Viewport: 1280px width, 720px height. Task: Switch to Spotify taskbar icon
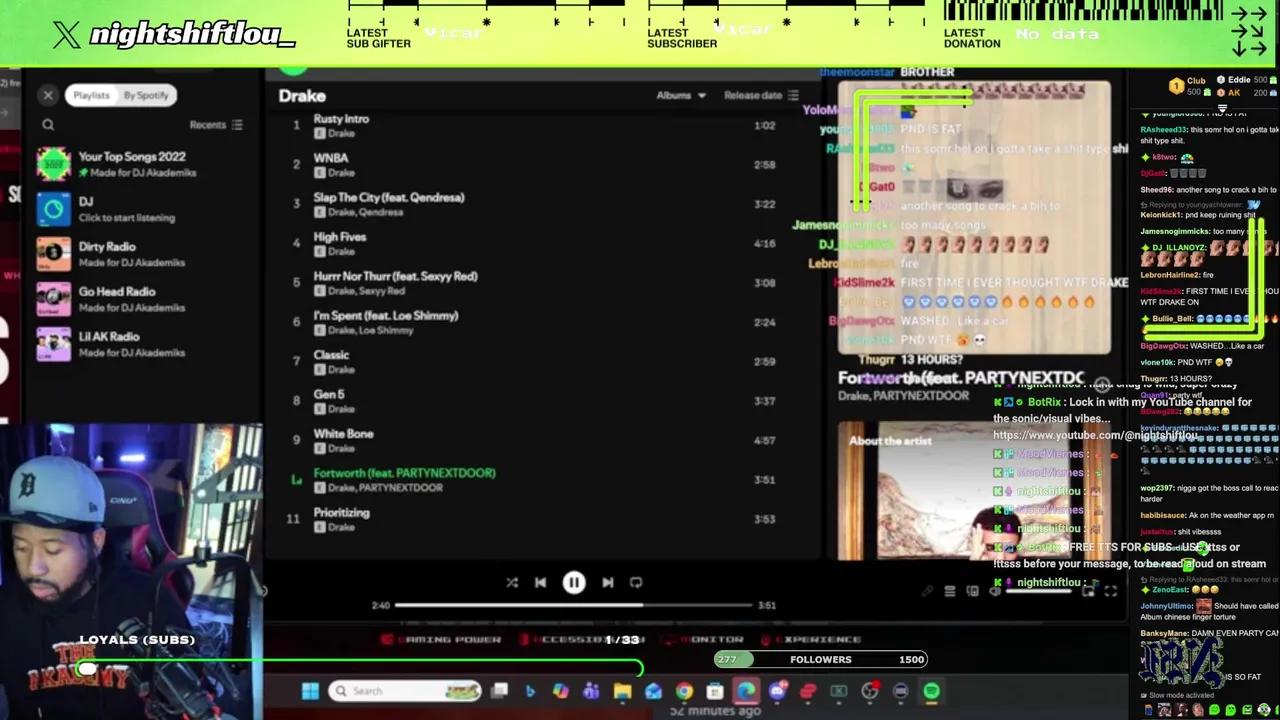tap(931, 691)
